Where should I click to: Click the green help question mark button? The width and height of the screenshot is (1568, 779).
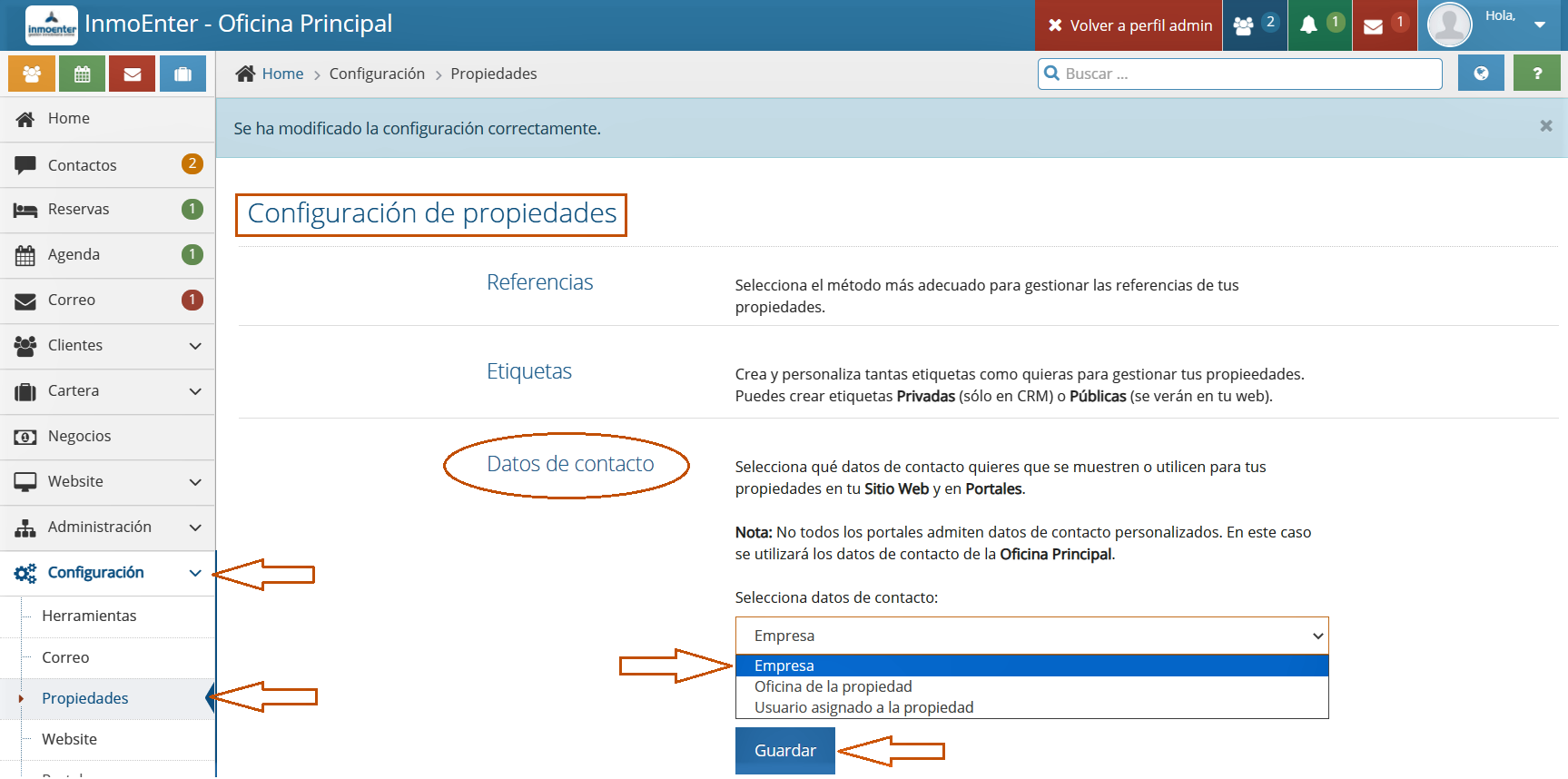coord(1537,74)
